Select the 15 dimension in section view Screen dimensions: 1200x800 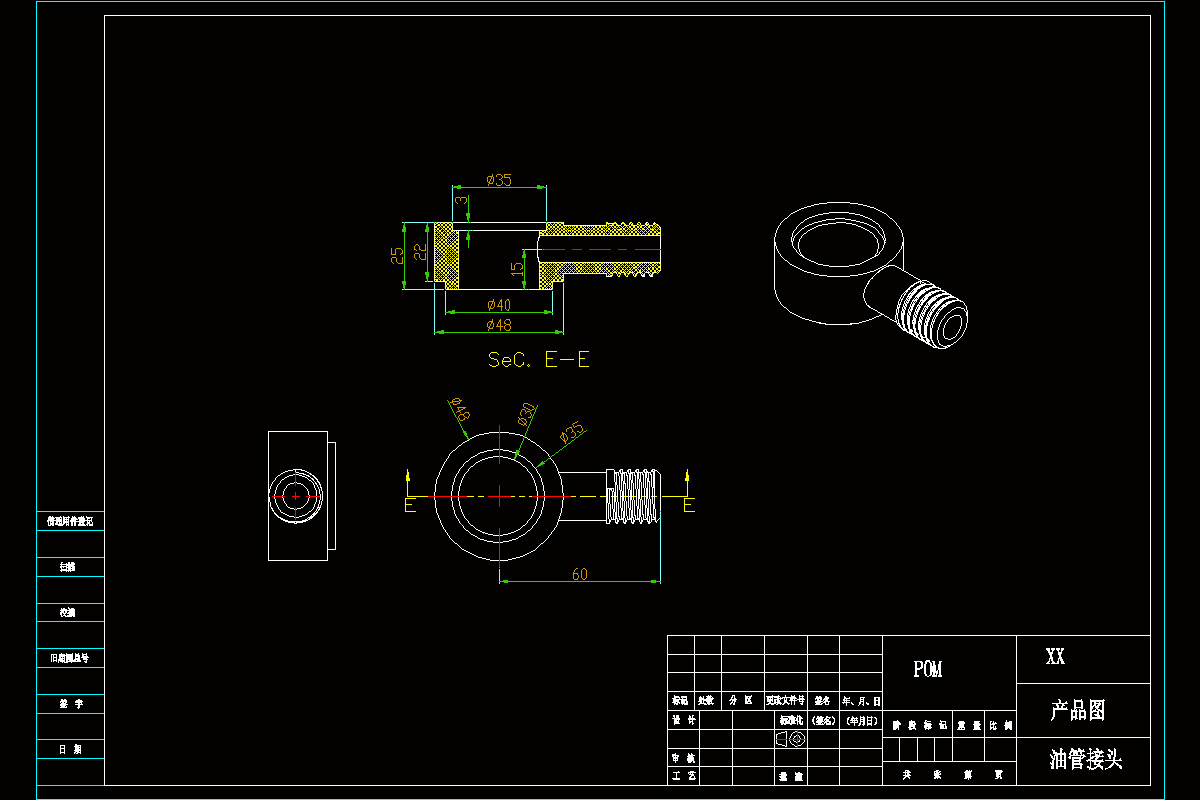(517, 268)
